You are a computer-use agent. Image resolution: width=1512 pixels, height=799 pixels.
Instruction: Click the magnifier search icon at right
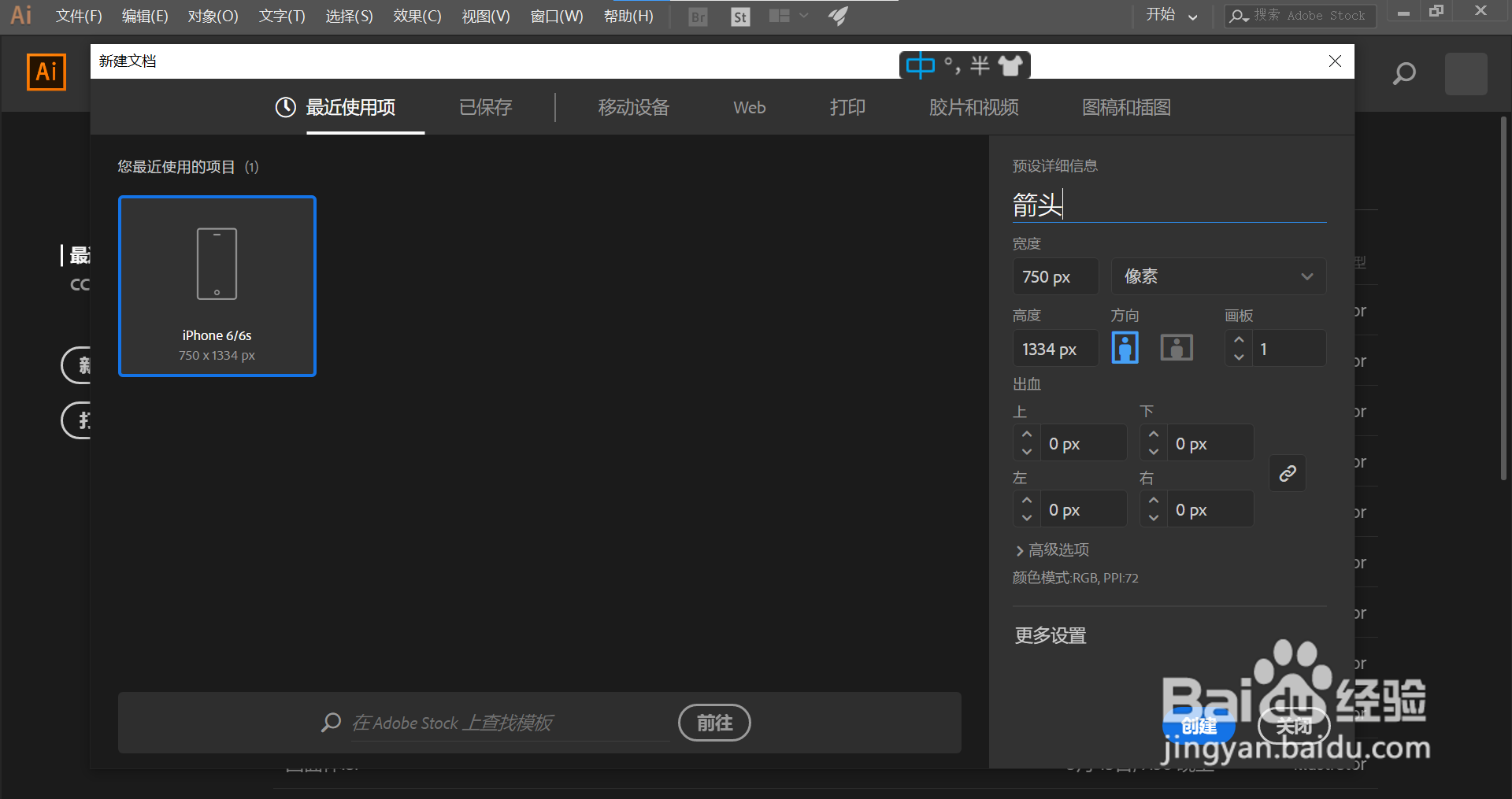click(x=1404, y=74)
